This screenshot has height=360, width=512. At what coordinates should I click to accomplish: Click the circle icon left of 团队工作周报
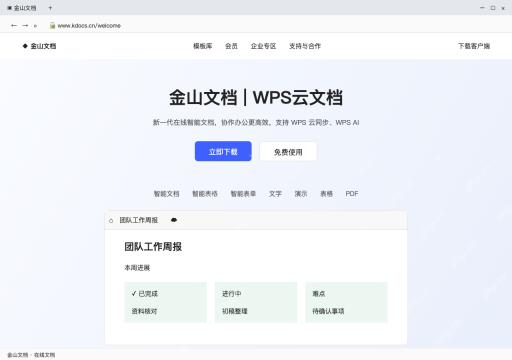[111, 221]
